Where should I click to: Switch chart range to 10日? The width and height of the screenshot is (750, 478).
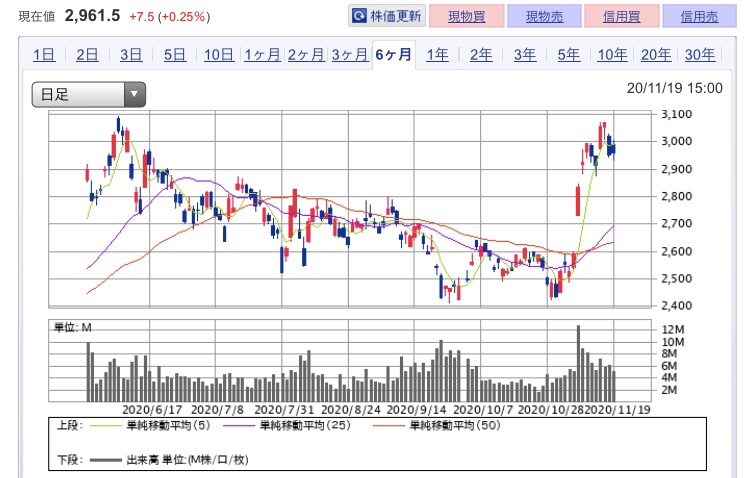click(219, 55)
